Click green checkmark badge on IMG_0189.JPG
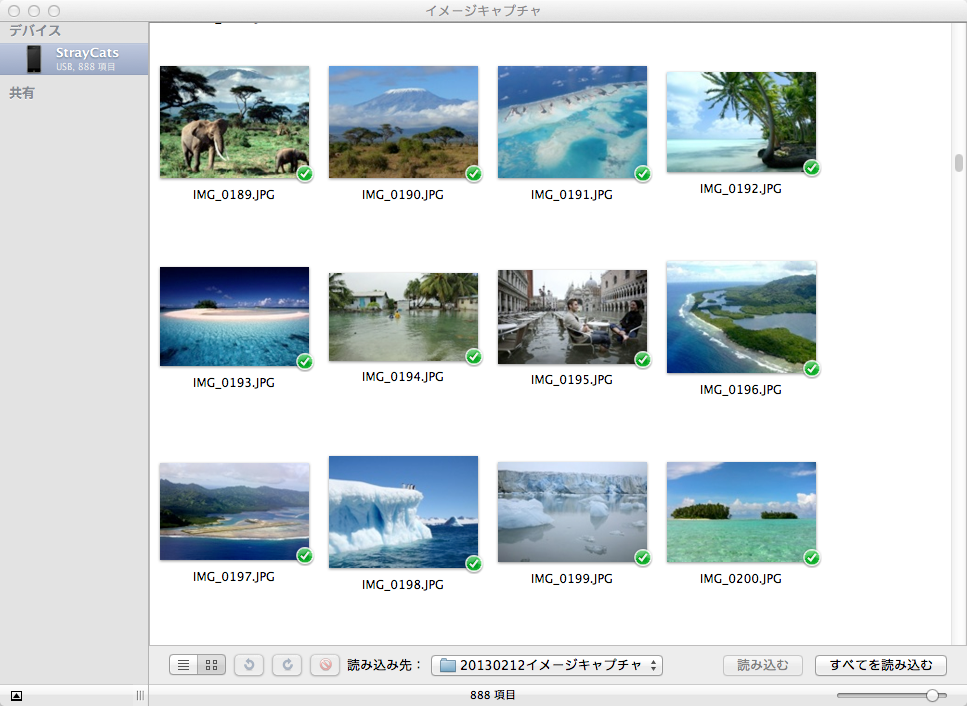967x706 pixels. [305, 174]
